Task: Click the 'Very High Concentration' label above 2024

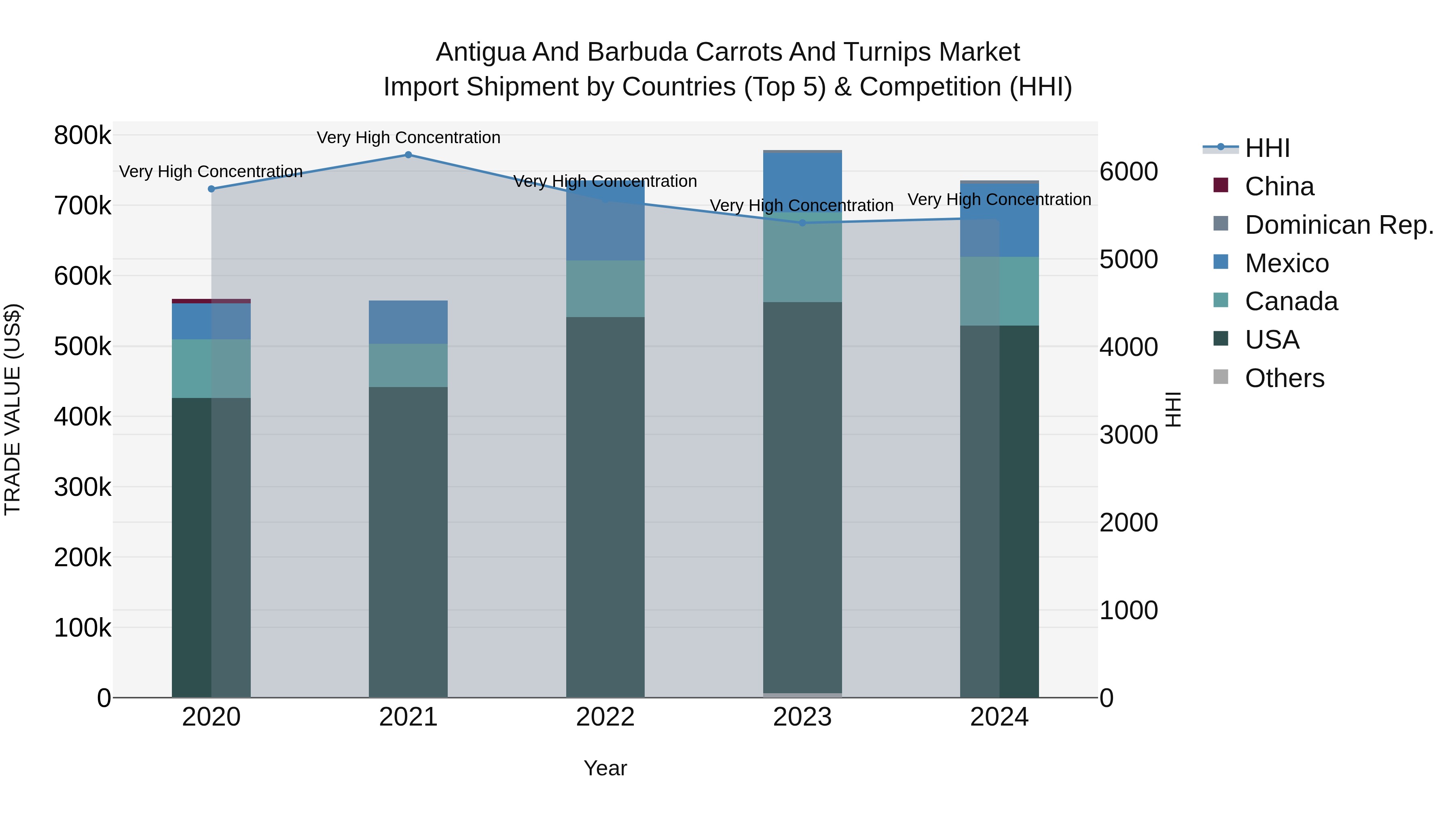Action: tap(999, 199)
